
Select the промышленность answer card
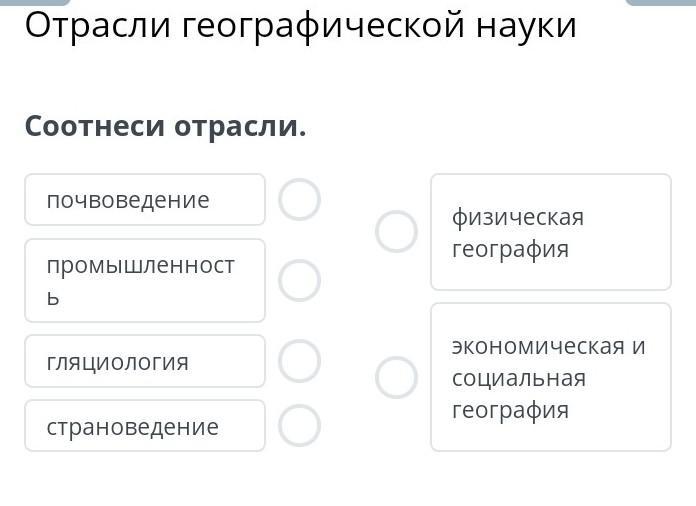coord(145,280)
